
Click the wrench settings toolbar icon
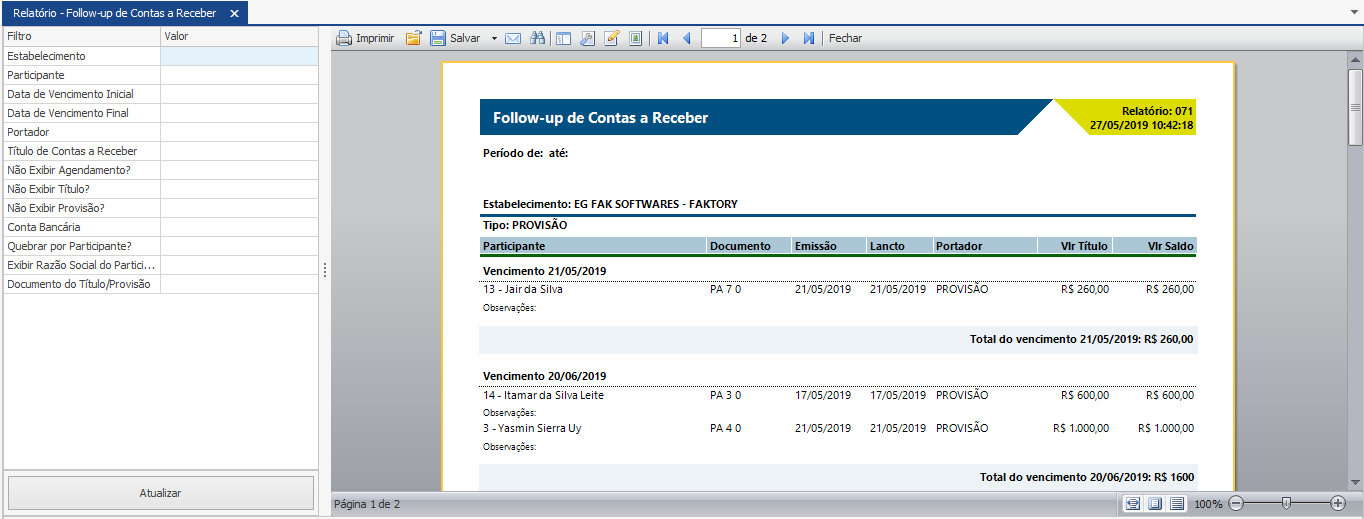(x=587, y=38)
